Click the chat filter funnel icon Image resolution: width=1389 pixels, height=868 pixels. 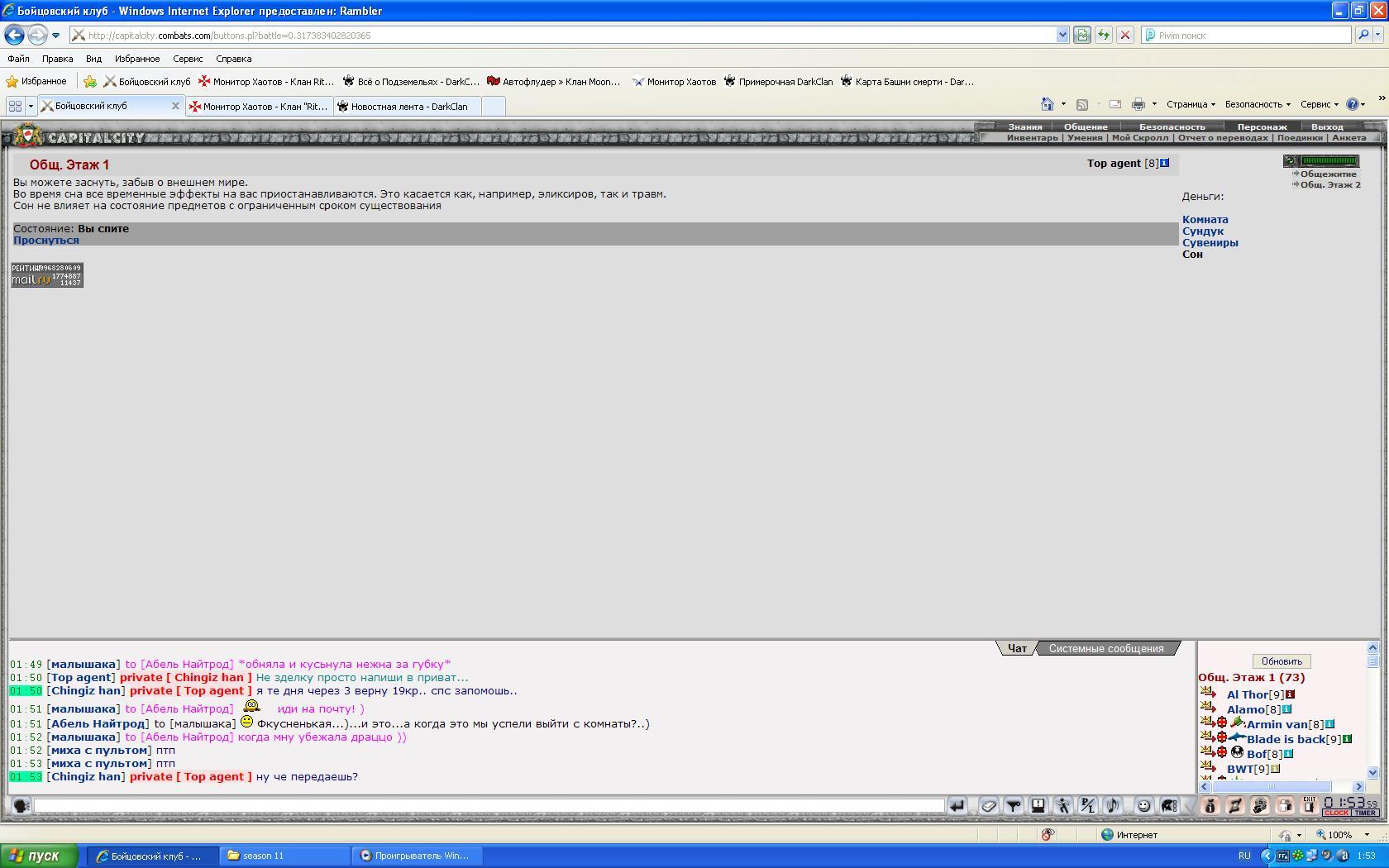[1013, 805]
